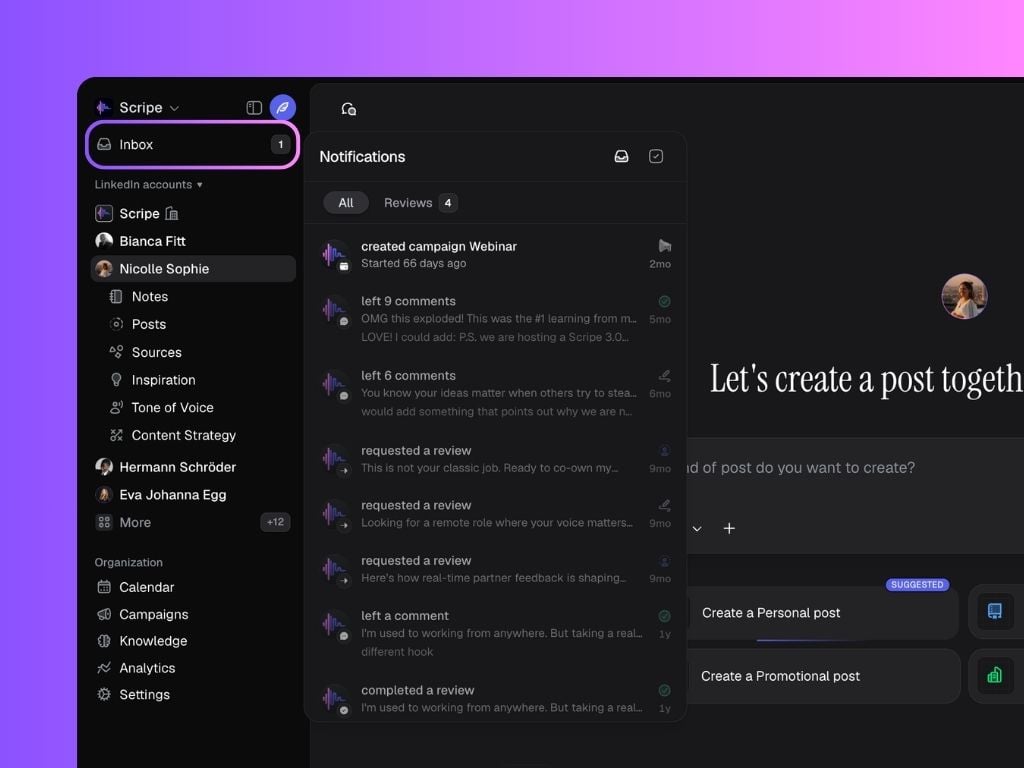Open the chevron dropdown below the prompt
This screenshot has height=768, width=1024.
pos(697,528)
